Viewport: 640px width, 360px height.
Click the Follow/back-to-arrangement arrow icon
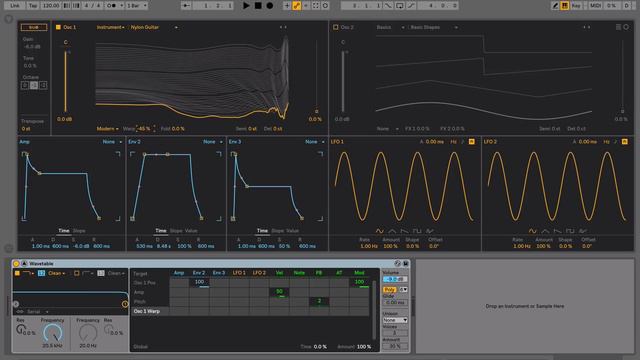[x=187, y=6]
